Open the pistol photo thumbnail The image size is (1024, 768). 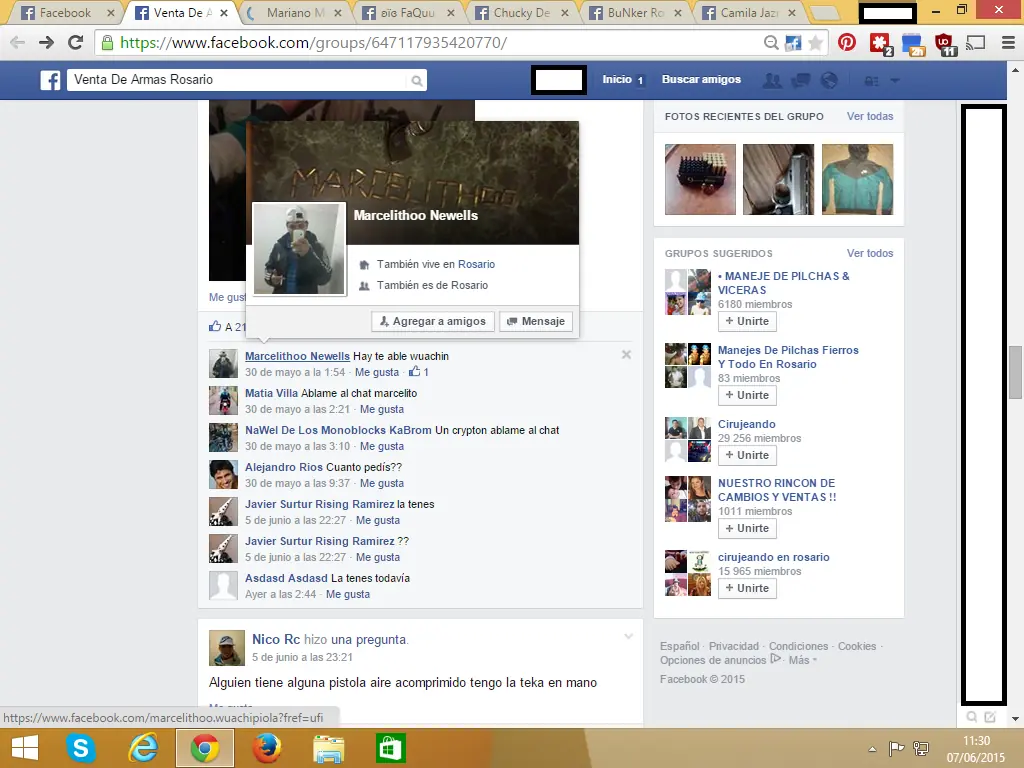tap(778, 180)
